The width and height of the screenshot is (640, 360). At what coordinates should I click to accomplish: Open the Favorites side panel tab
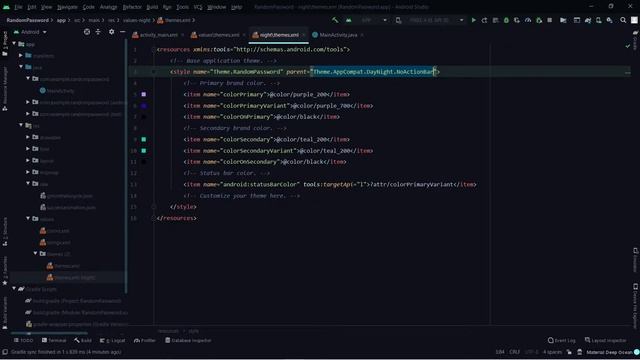pos(5,270)
